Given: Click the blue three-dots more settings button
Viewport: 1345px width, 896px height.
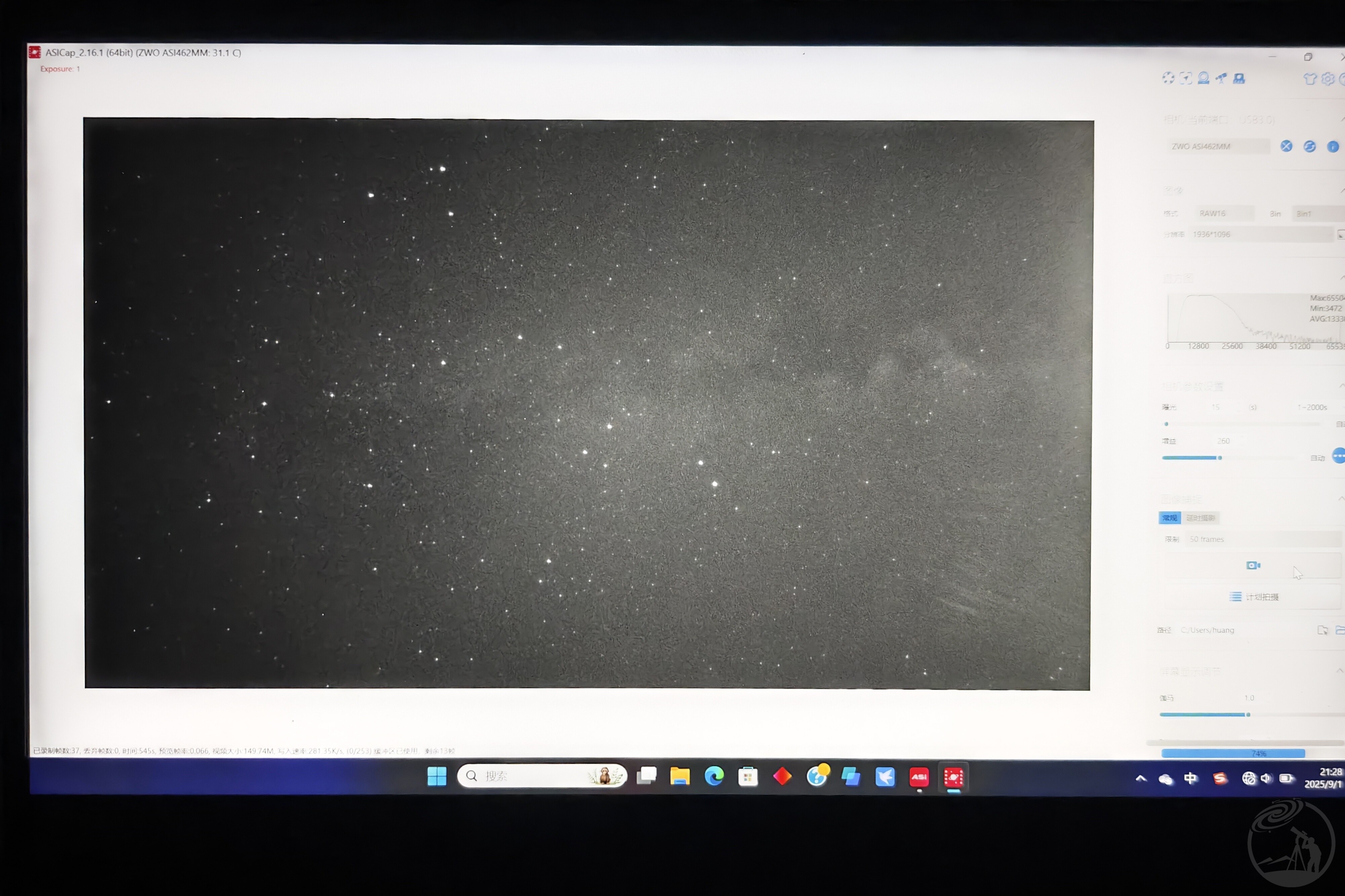Looking at the screenshot, I should pyautogui.click(x=1339, y=455).
